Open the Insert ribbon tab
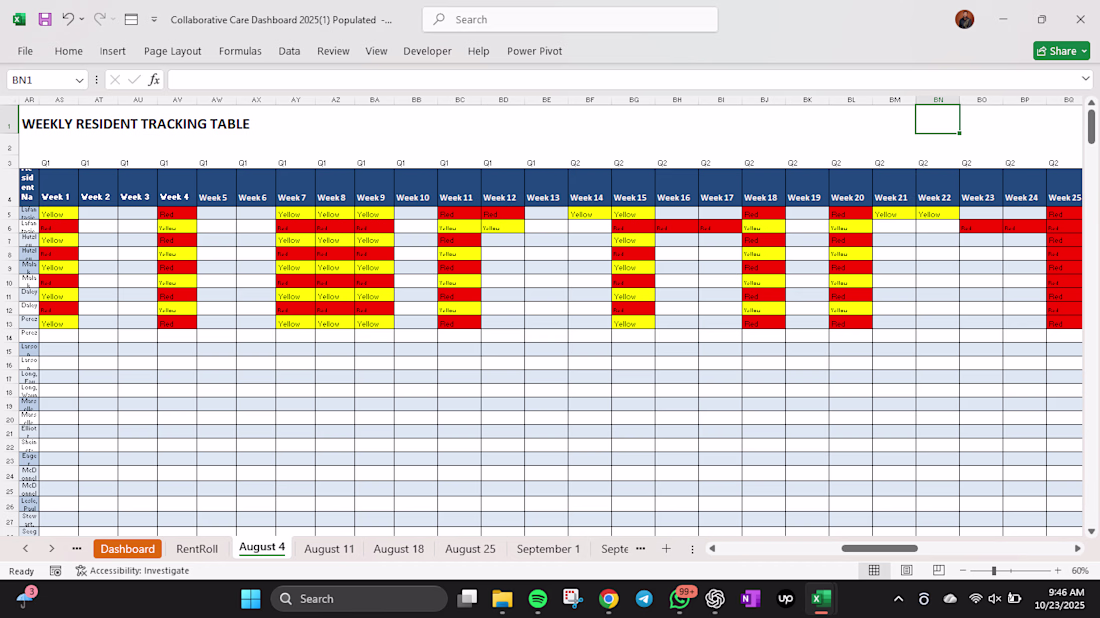This screenshot has width=1100, height=618. (x=112, y=51)
